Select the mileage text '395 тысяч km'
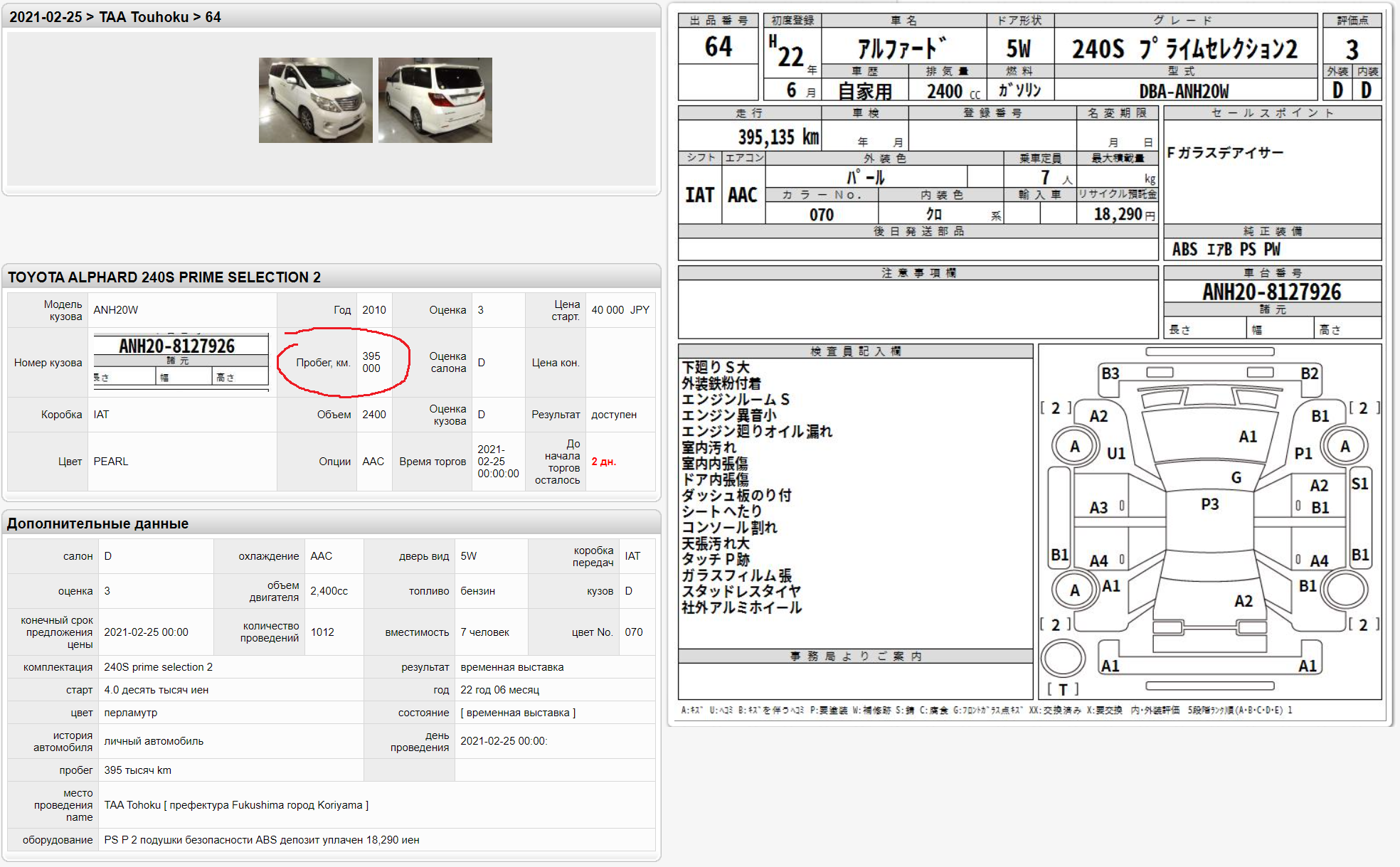The height and width of the screenshot is (867, 1400). click(x=137, y=770)
